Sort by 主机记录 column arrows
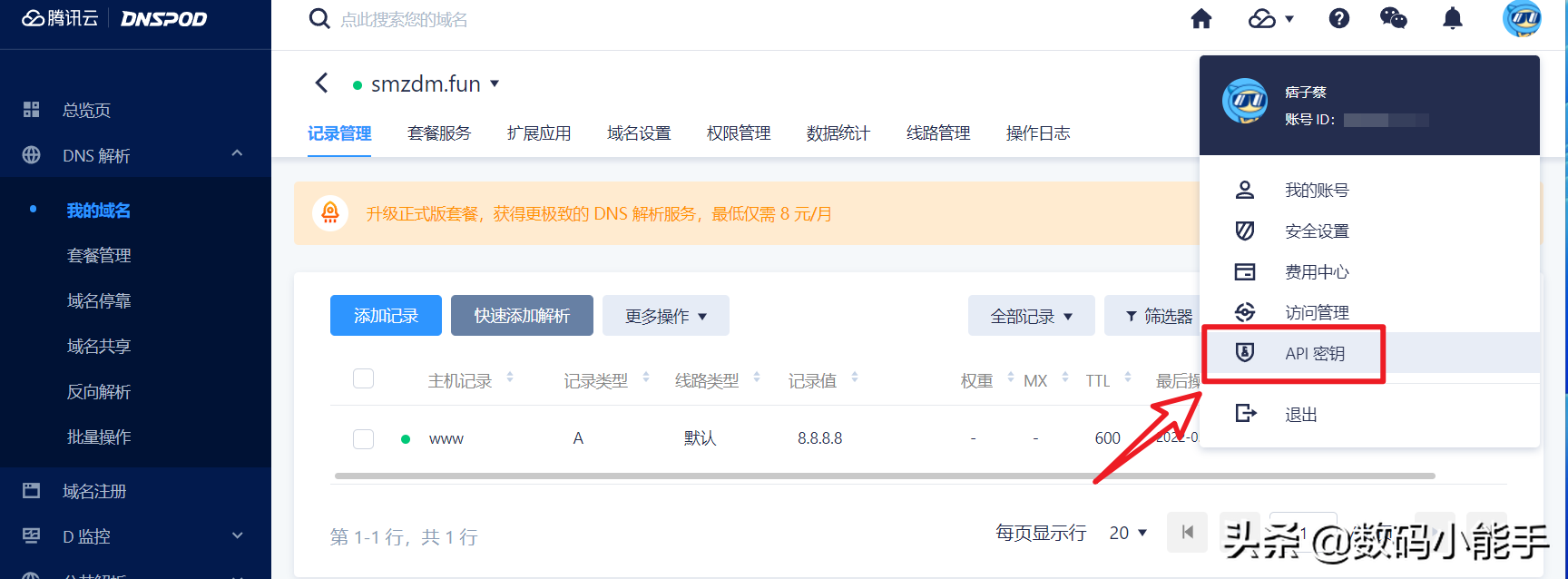The width and height of the screenshot is (1568, 579). click(510, 377)
